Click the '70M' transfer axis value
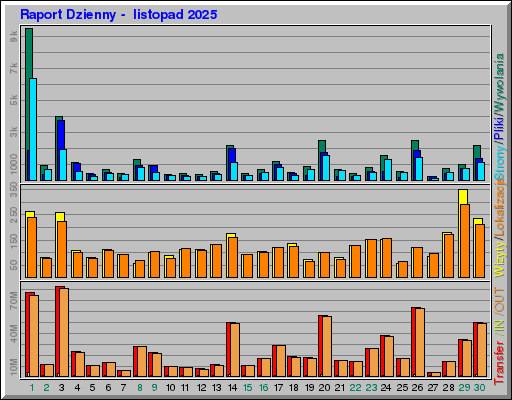512x400 pixels. click(x=14, y=300)
